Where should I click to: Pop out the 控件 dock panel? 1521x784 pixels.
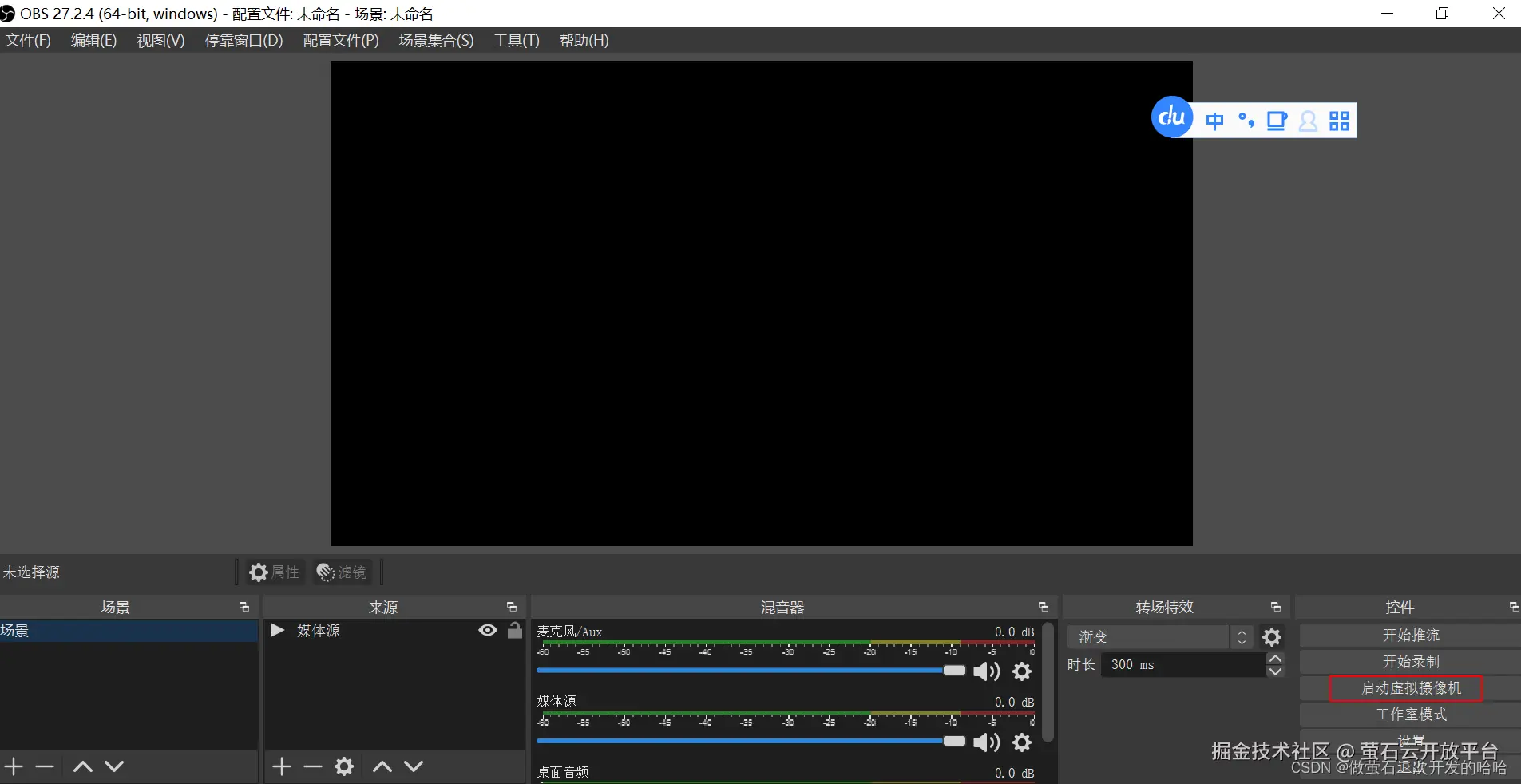(1514, 608)
